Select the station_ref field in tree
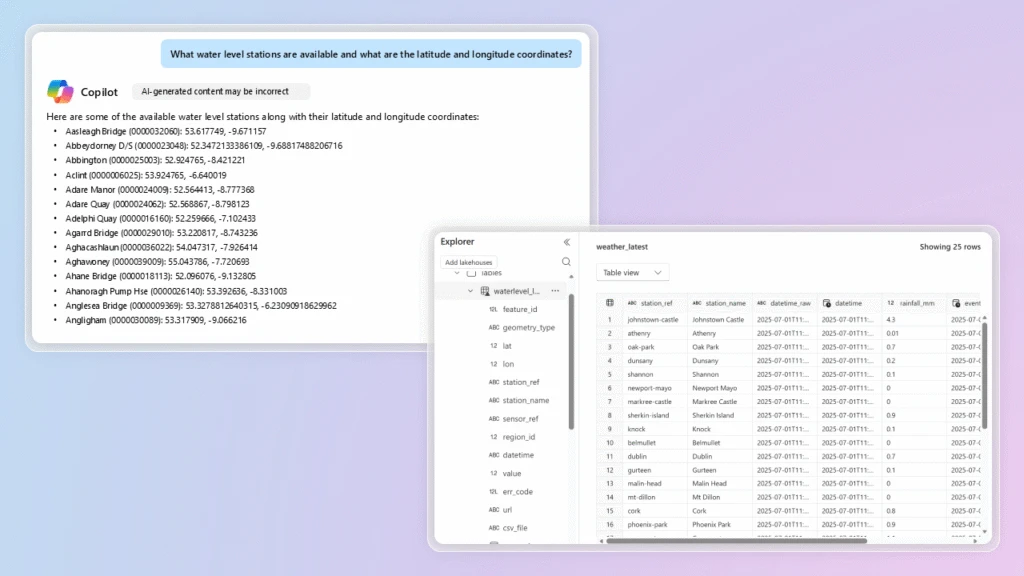 (x=523, y=382)
